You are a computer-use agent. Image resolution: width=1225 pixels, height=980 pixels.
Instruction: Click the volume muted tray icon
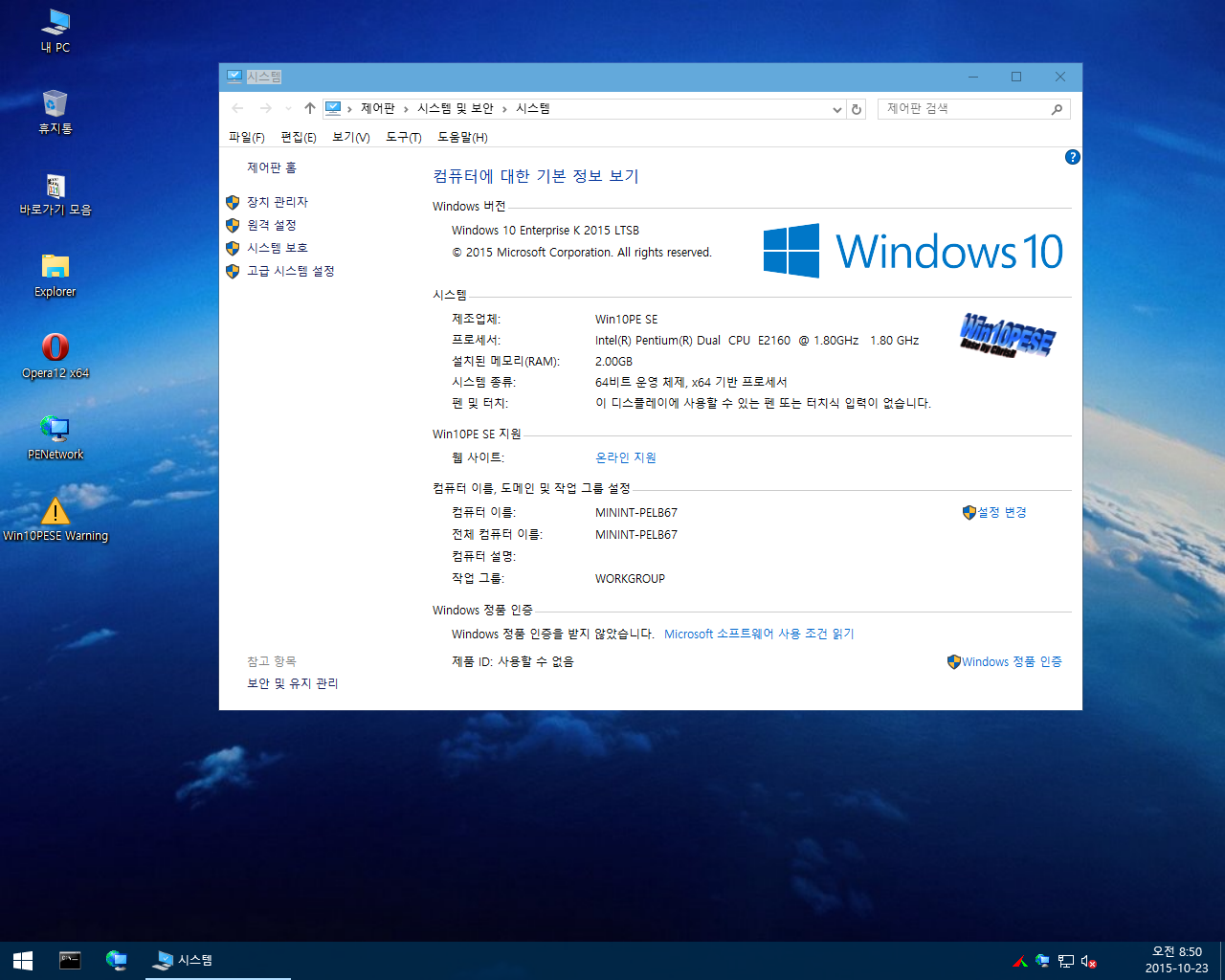point(1088,961)
